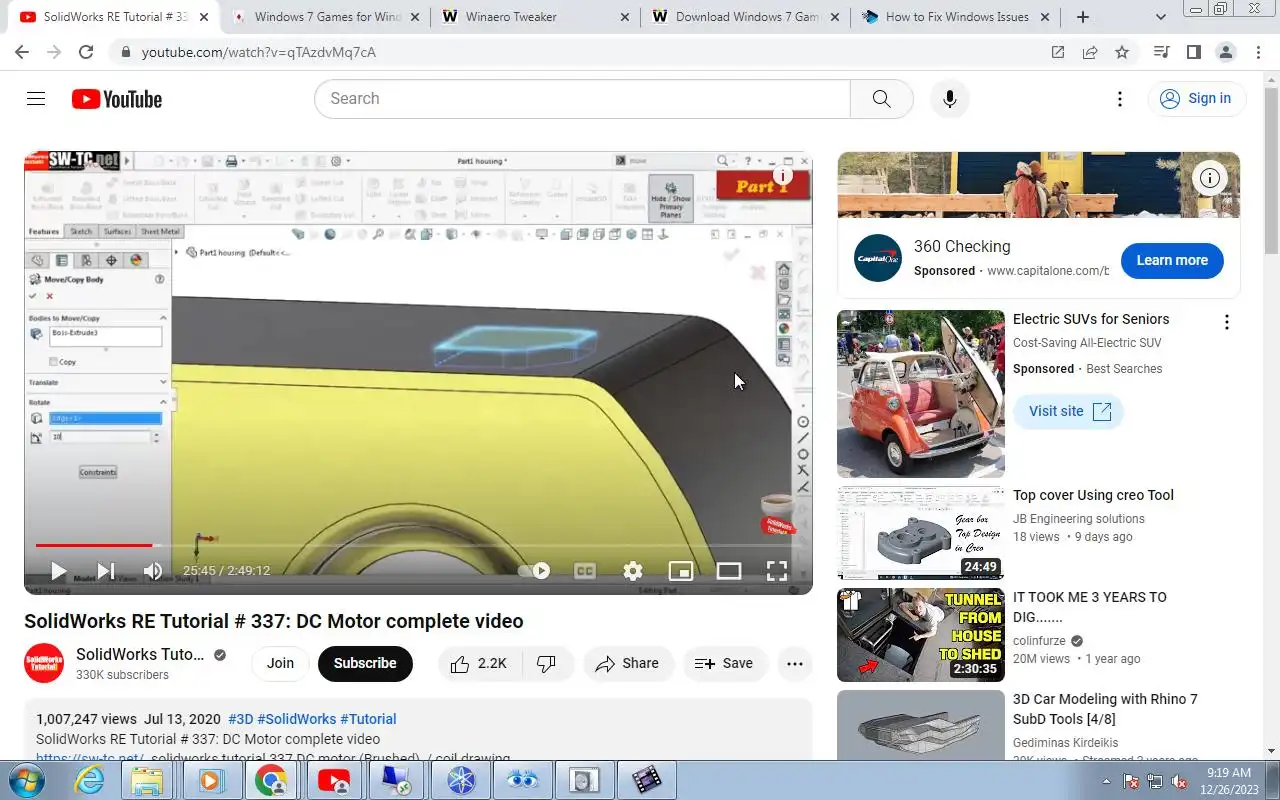
Task: Start search with the magnifier button
Action: click(x=881, y=99)
